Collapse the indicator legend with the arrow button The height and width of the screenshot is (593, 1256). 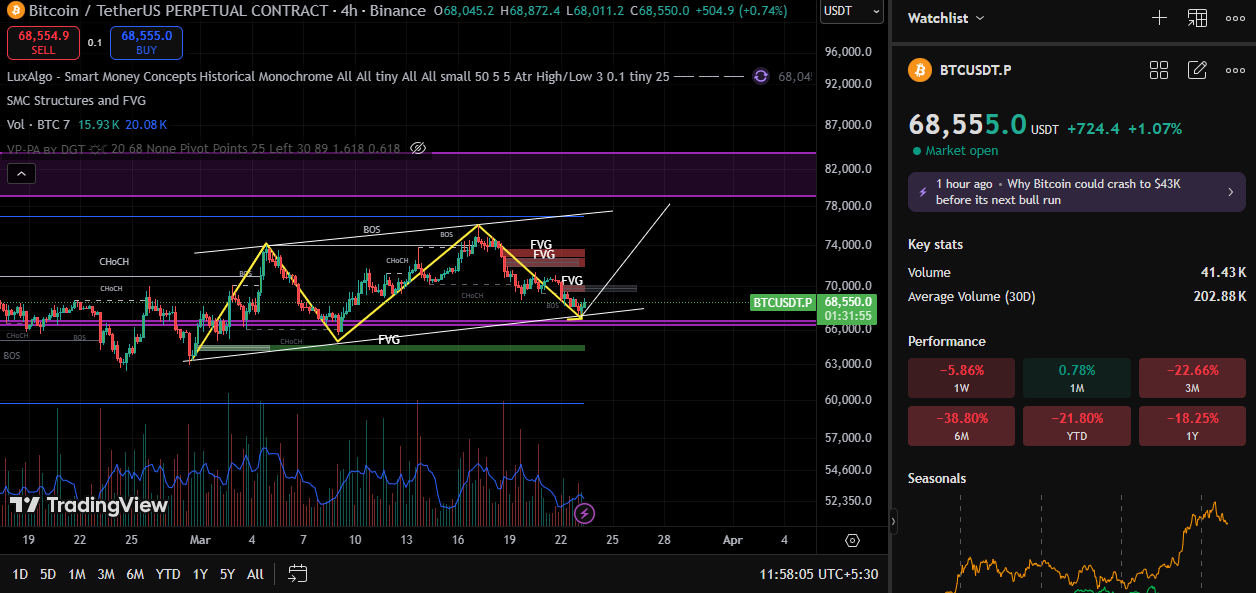pyautogui.click(x=22, y=174)
